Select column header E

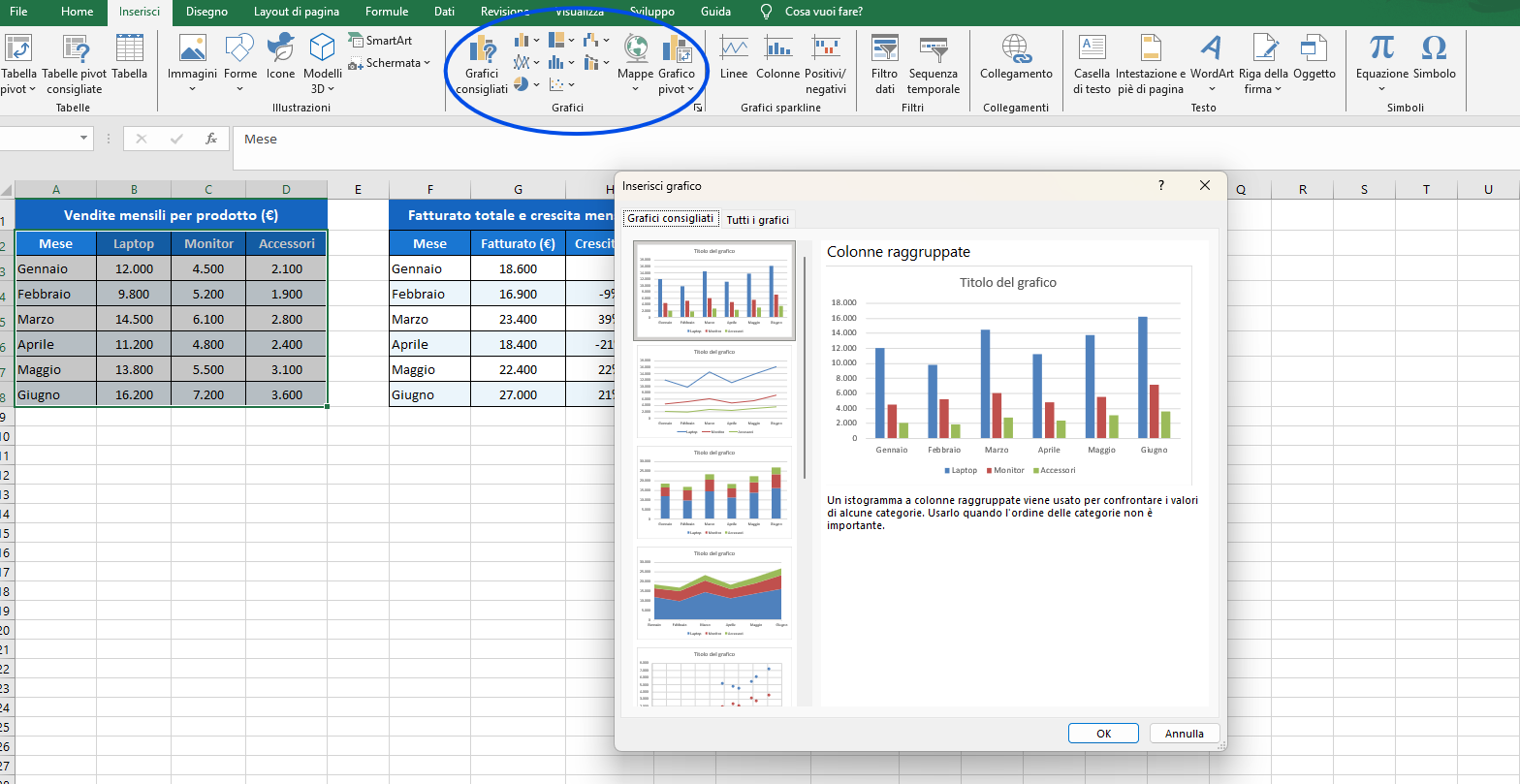[x=358, y=189]
